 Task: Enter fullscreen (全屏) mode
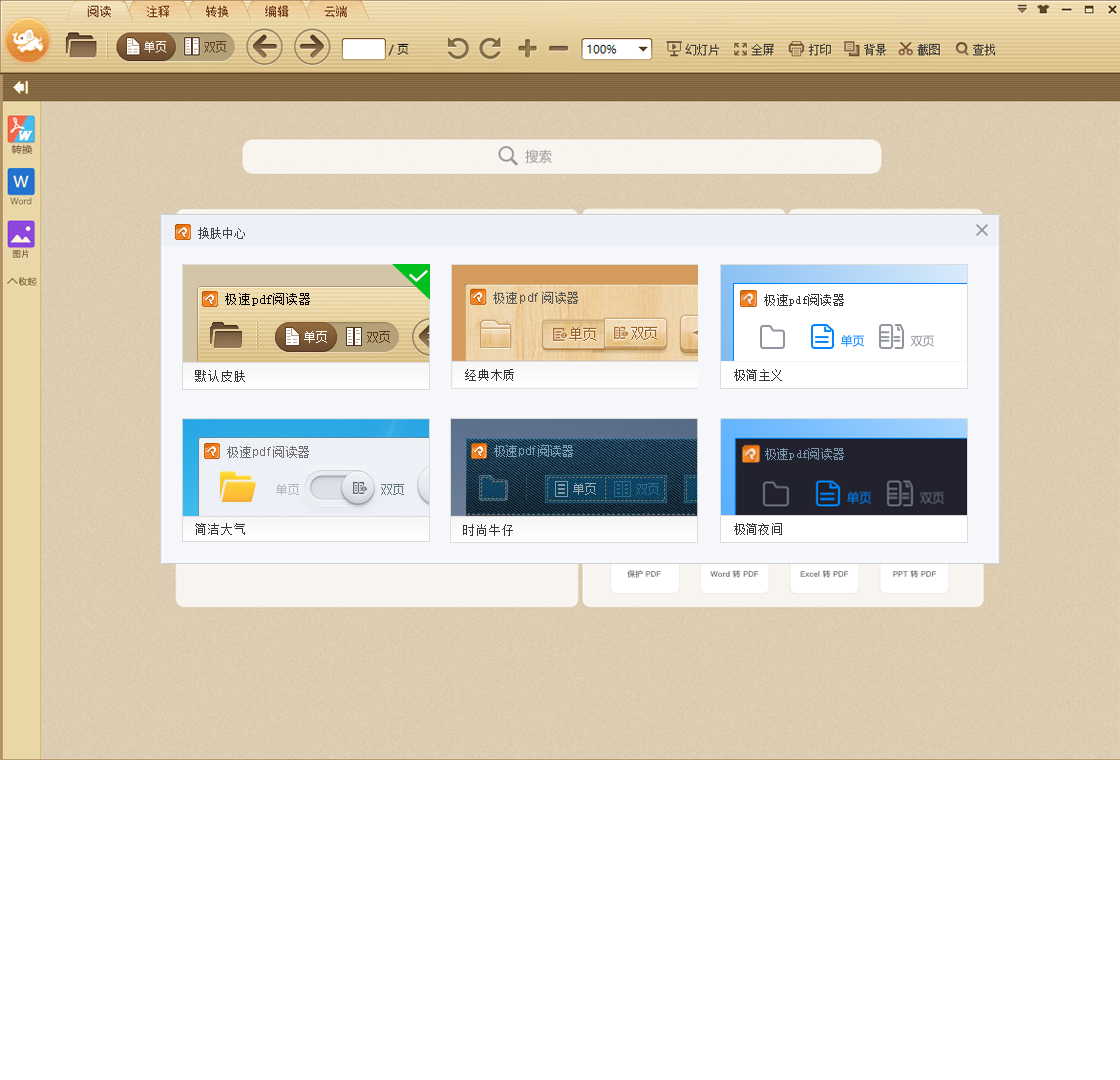click(x=754, y=49)
